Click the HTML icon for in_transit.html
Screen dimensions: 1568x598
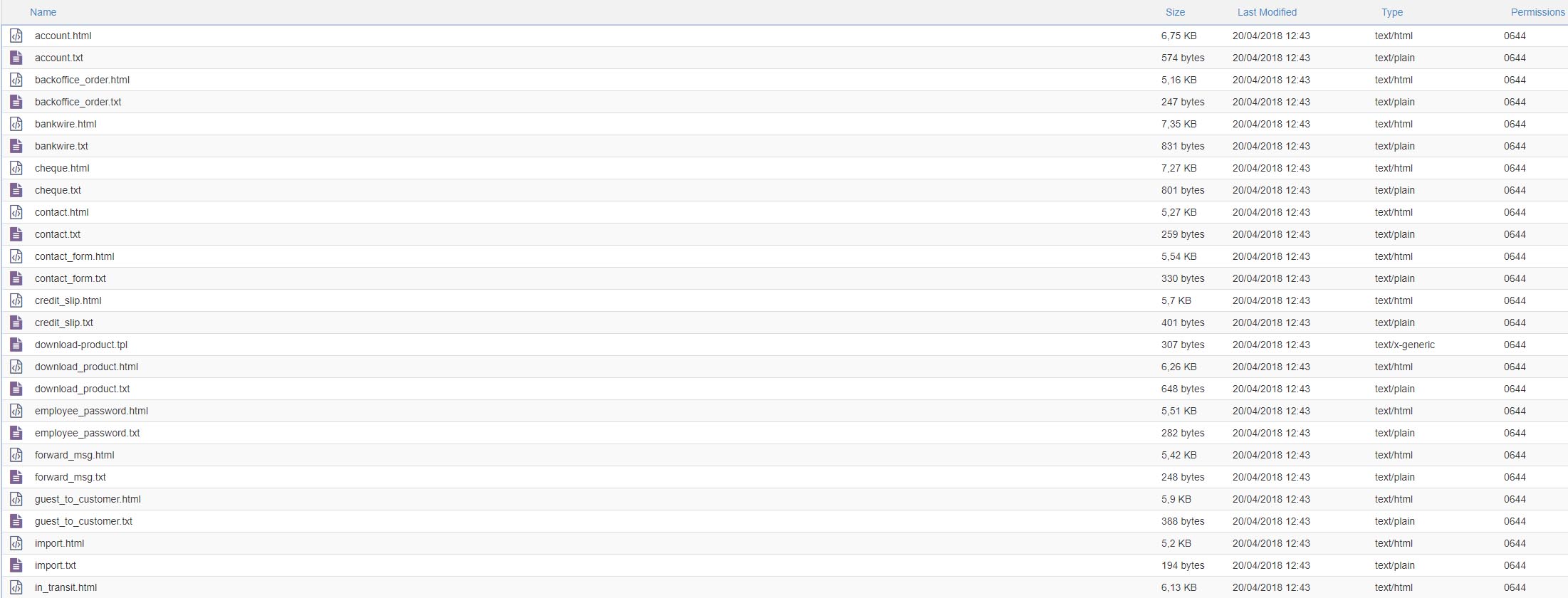point(16,587)
